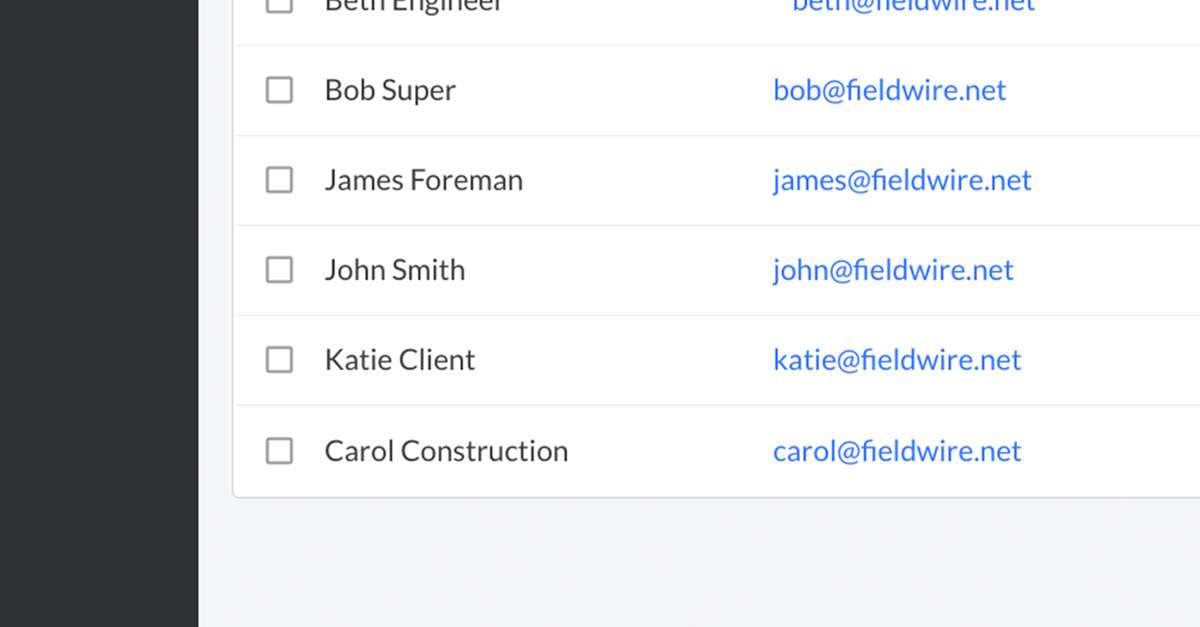The image size is (1200, 627).
Task: Click the Carol Construction name
Action: coord(446,451)
